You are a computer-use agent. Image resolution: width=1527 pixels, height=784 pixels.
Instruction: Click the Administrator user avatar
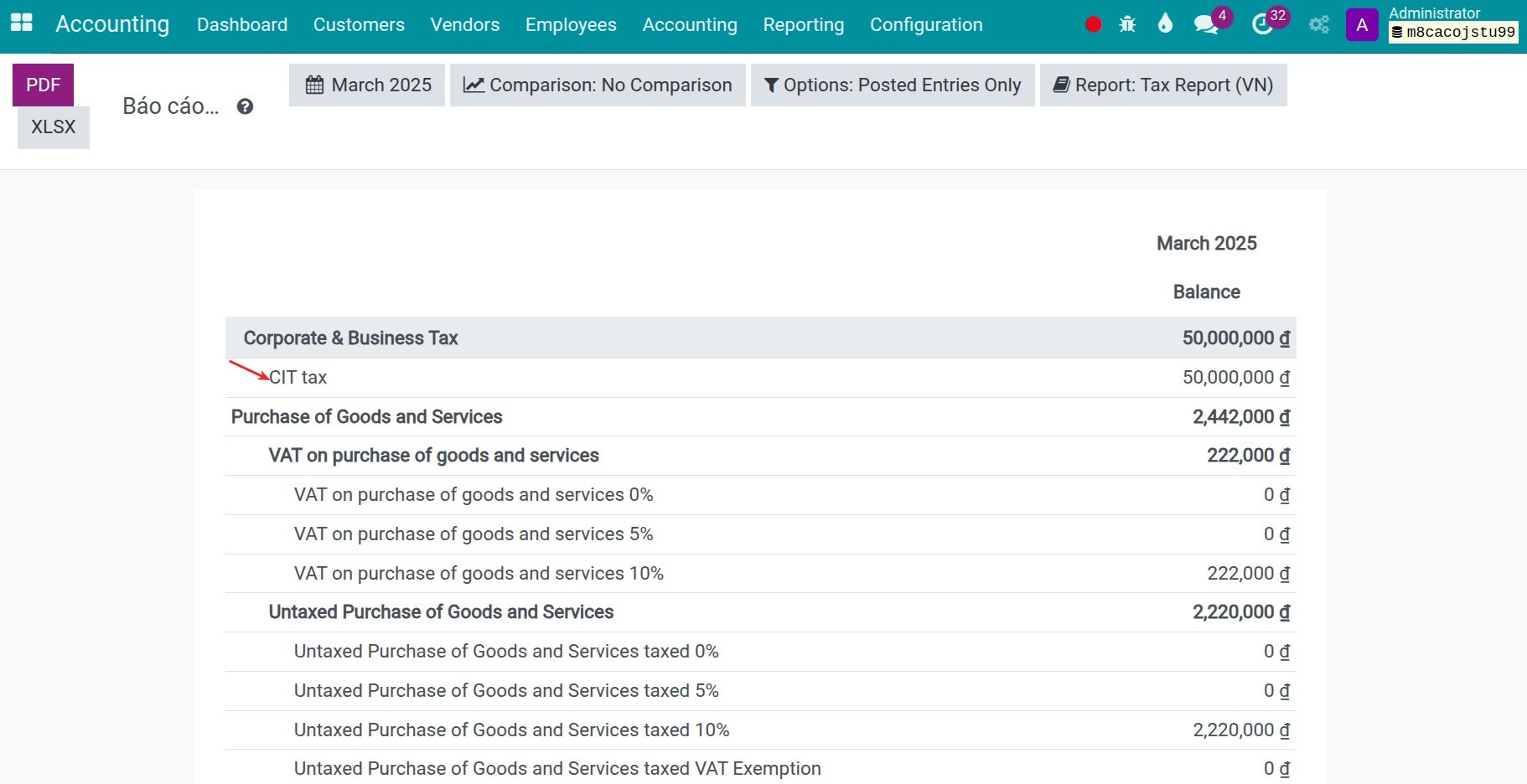point(1361,24)
